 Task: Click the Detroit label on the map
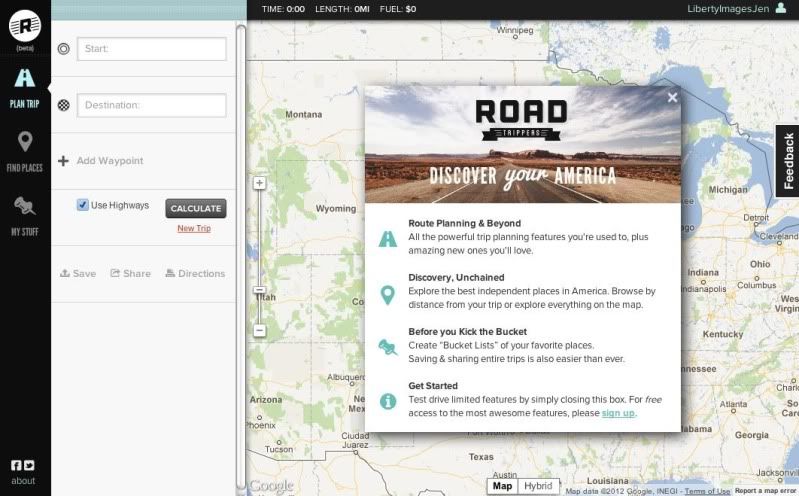click(756, 218)
